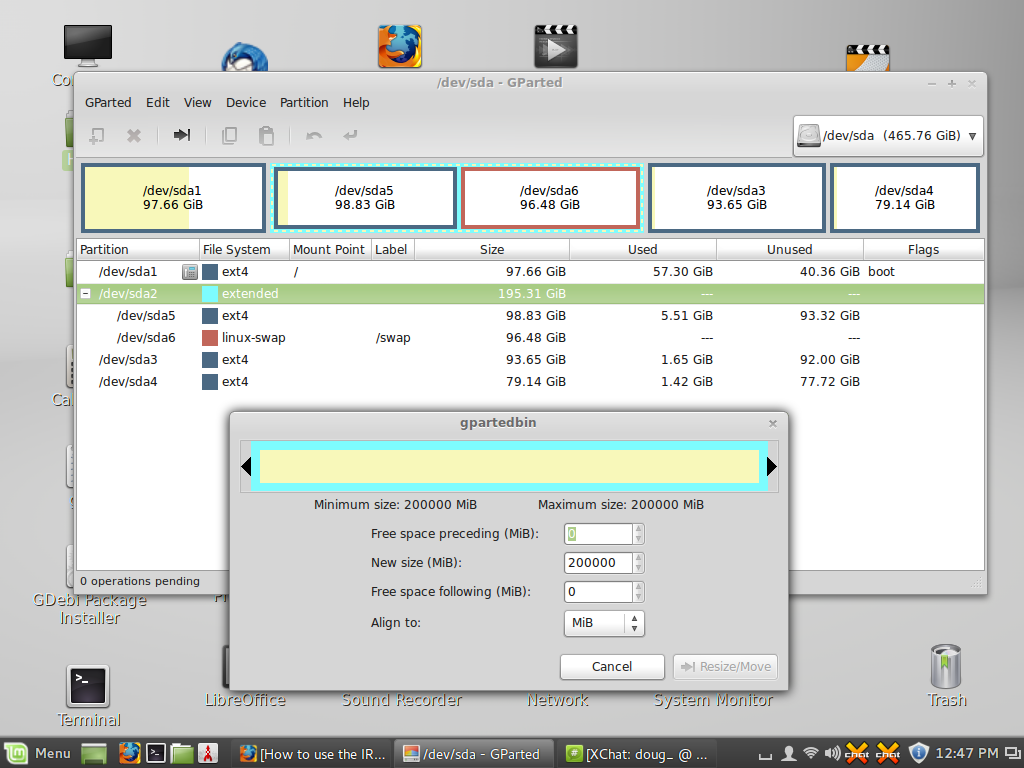The height and width of the screenshot is (768, 1024).
Task: Launch terminal from the panel
Action: click(x=155, y=754)
